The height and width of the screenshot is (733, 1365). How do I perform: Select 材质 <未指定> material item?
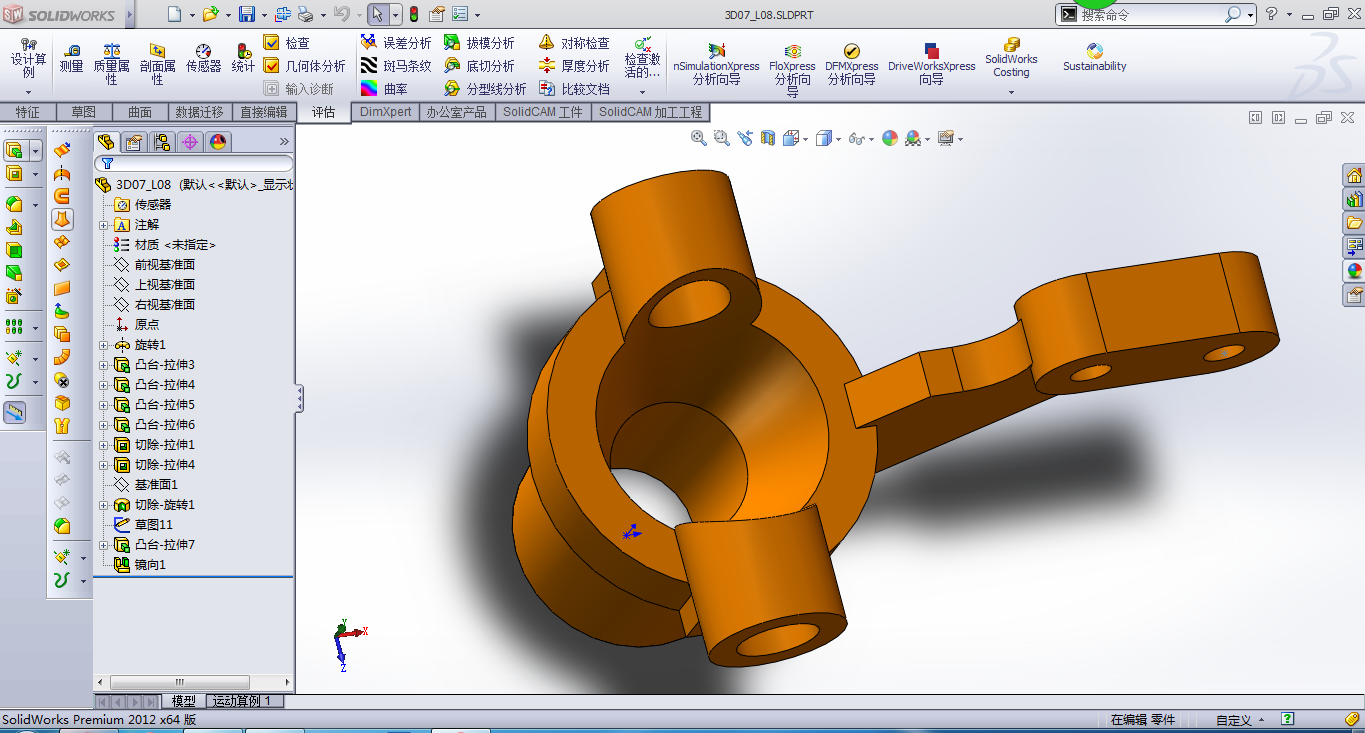pyautogui.click(x=165, y=245)
